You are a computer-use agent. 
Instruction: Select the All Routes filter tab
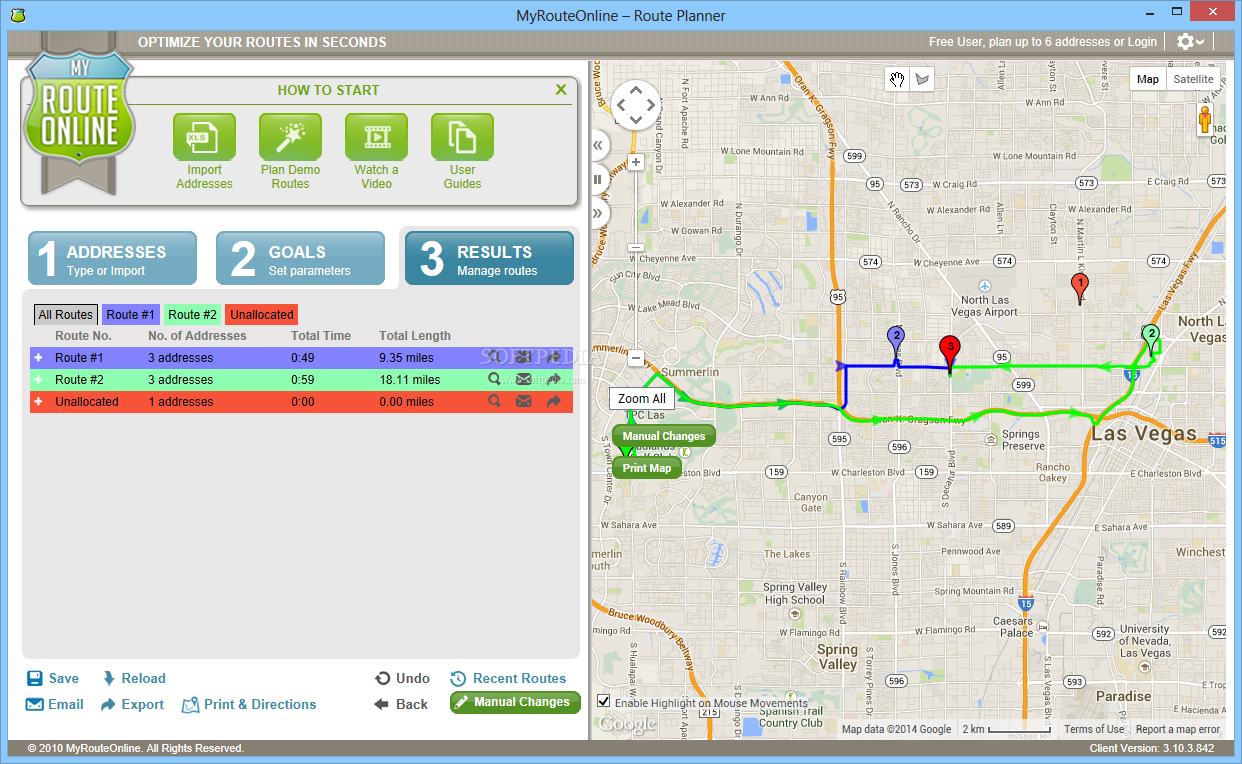coord(66,314)
